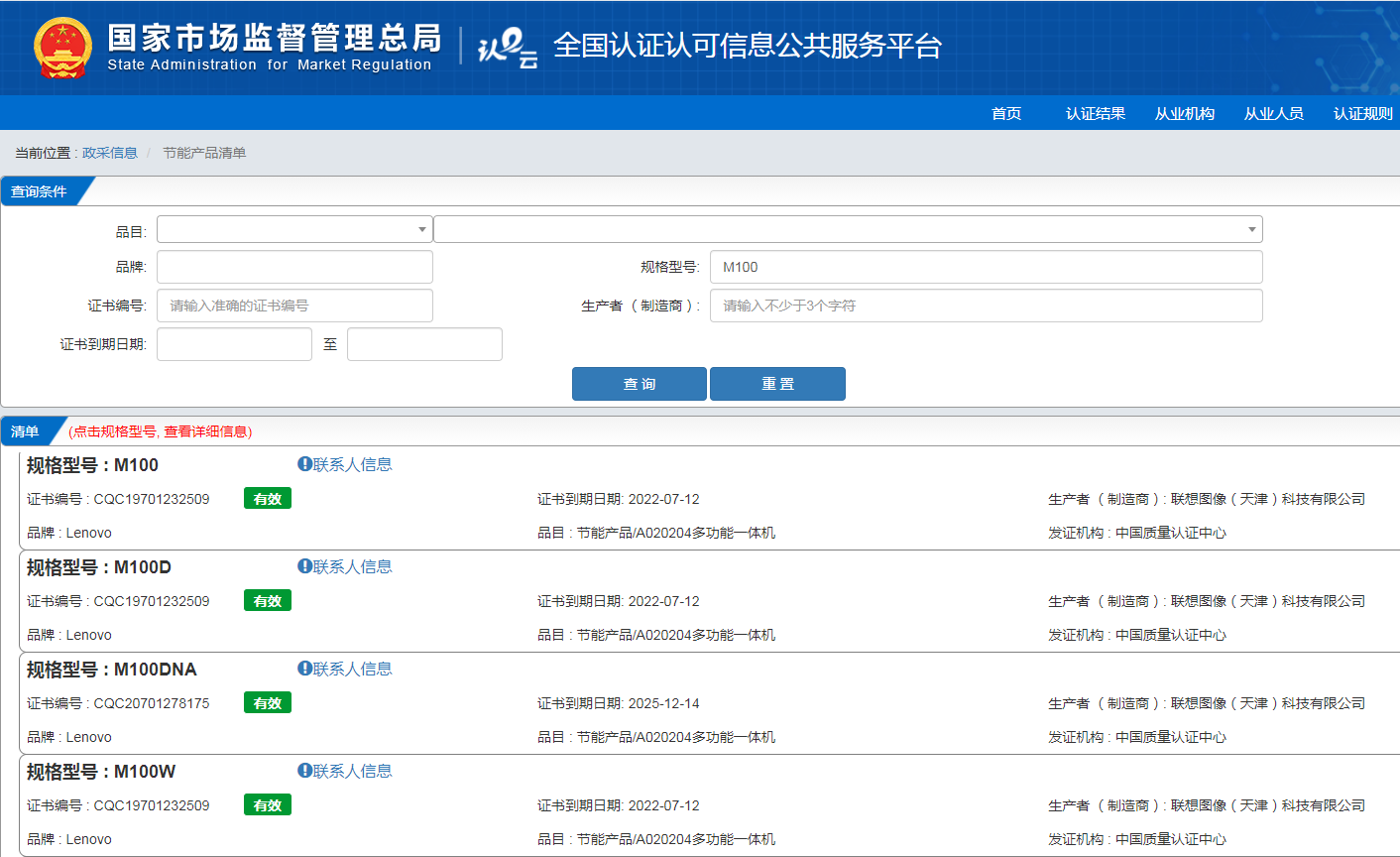Click the 证书到期日期 start date field
The width and height of the screenshot is (1400, 857).
[x=234, y=344]
